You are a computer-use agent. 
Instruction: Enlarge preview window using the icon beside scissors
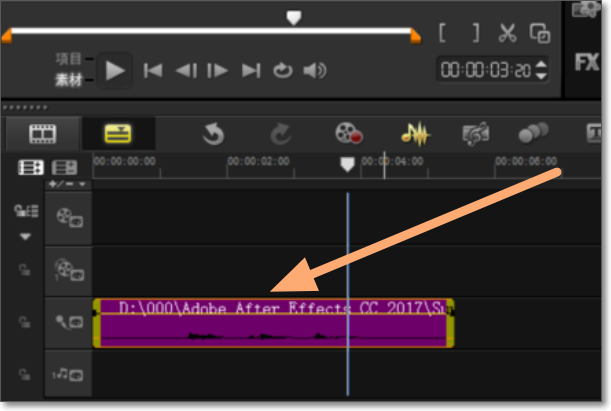(x=540, y=32)
